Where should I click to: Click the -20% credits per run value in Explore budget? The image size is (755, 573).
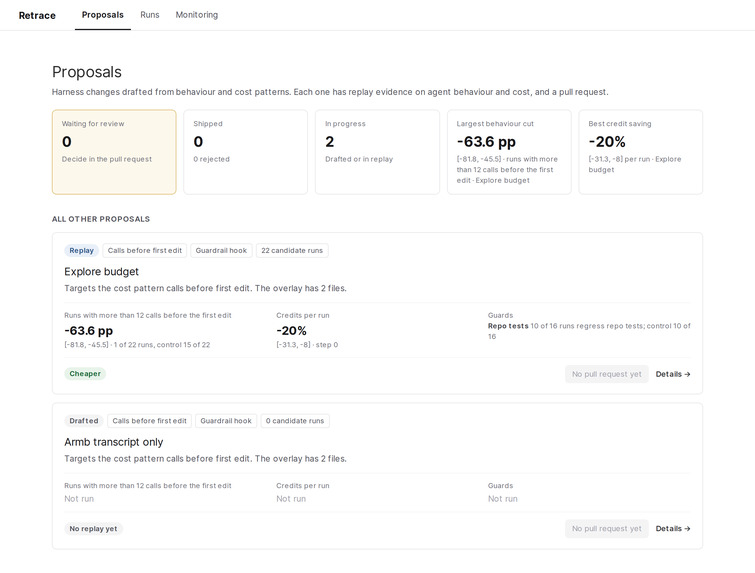pos(291,331)
